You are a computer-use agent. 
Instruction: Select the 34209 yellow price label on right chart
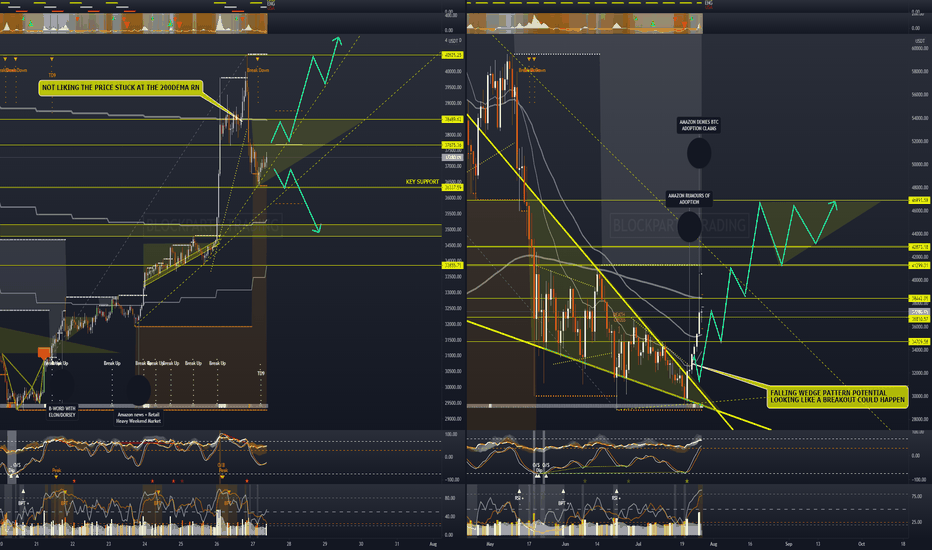[919, 341]
